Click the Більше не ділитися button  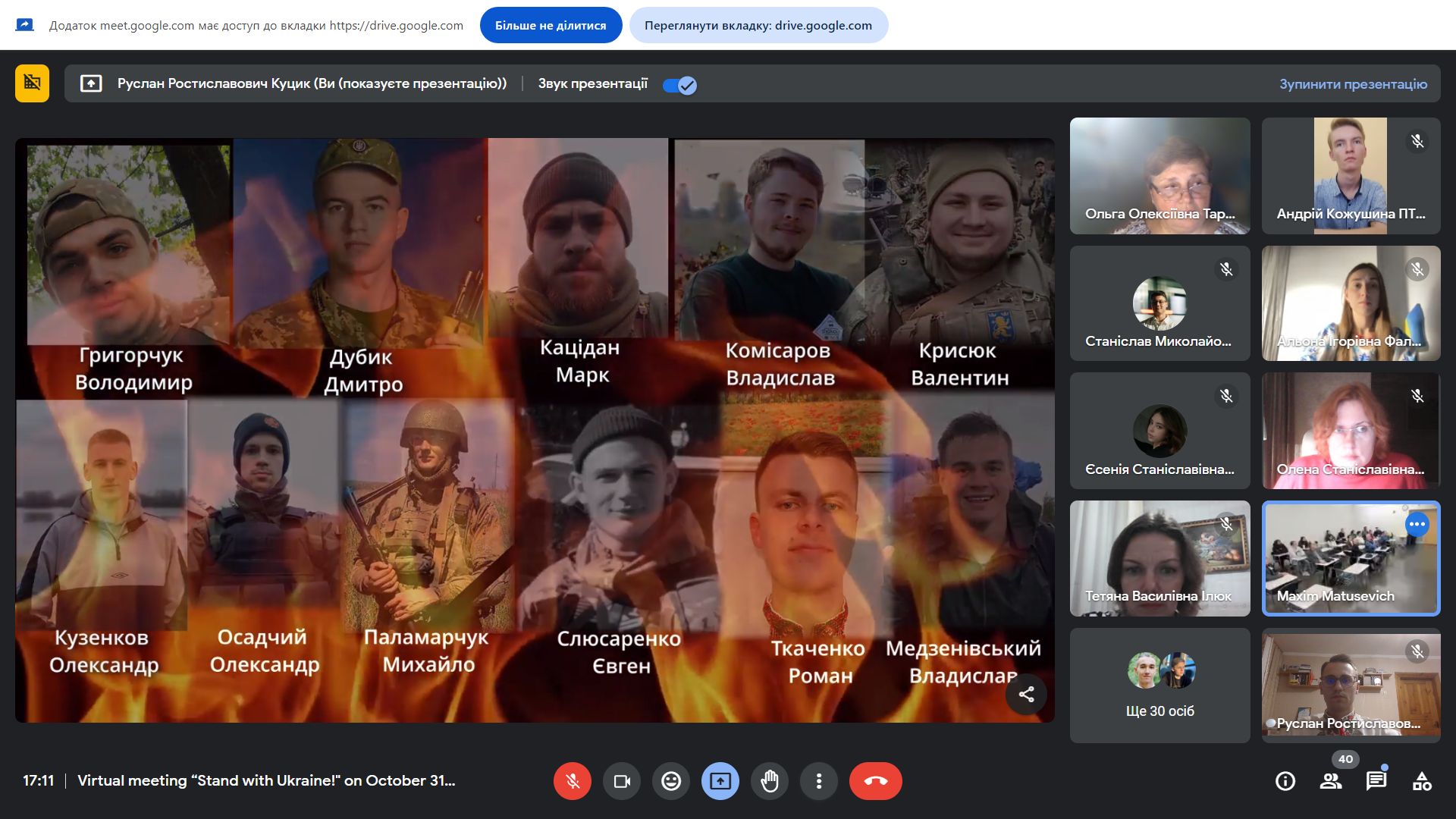tap(551, 25)
